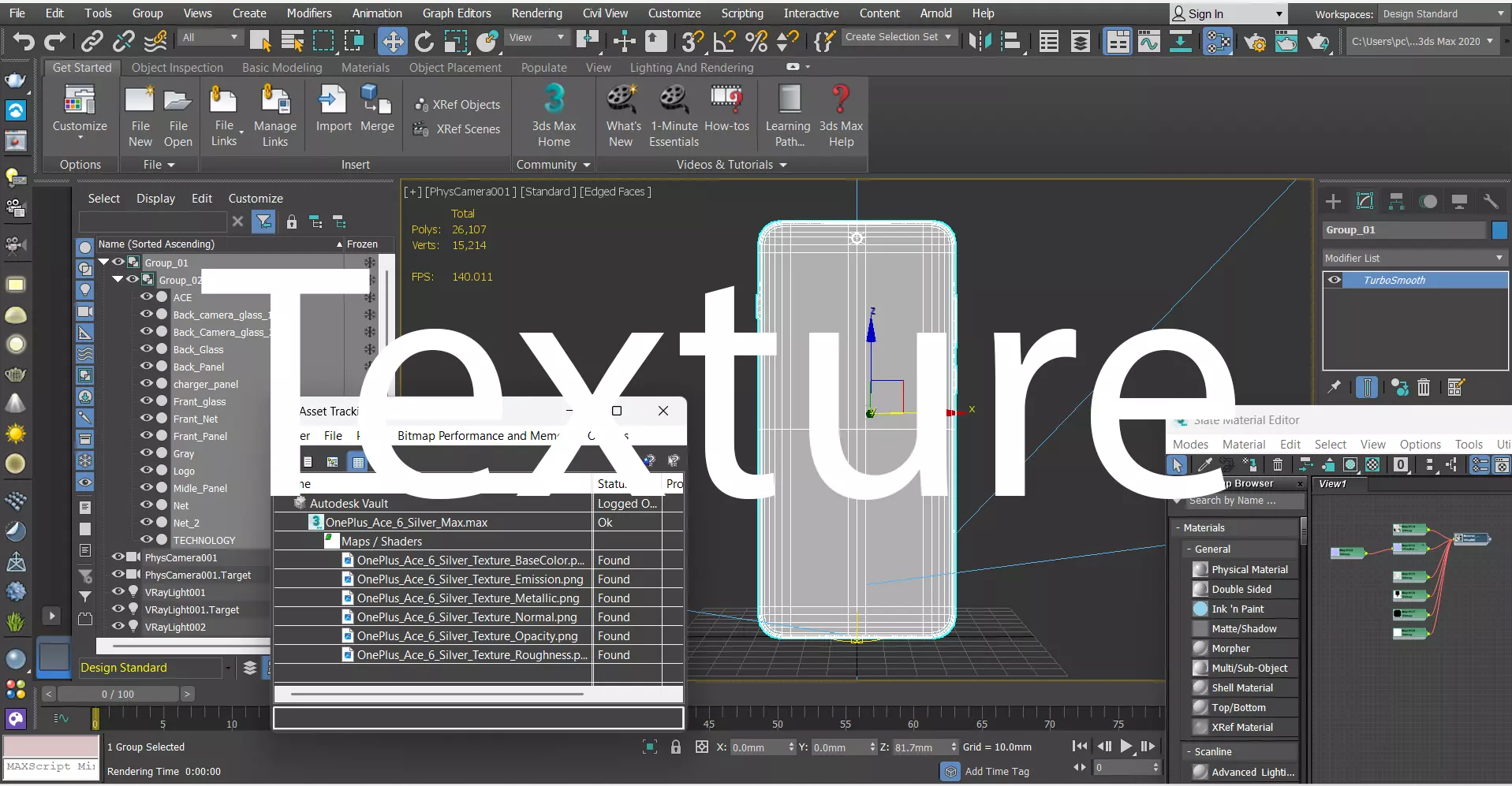Click the time slider 0 / 100 handle
This screenshot has height=786, width=1512.
pos(118,694)
